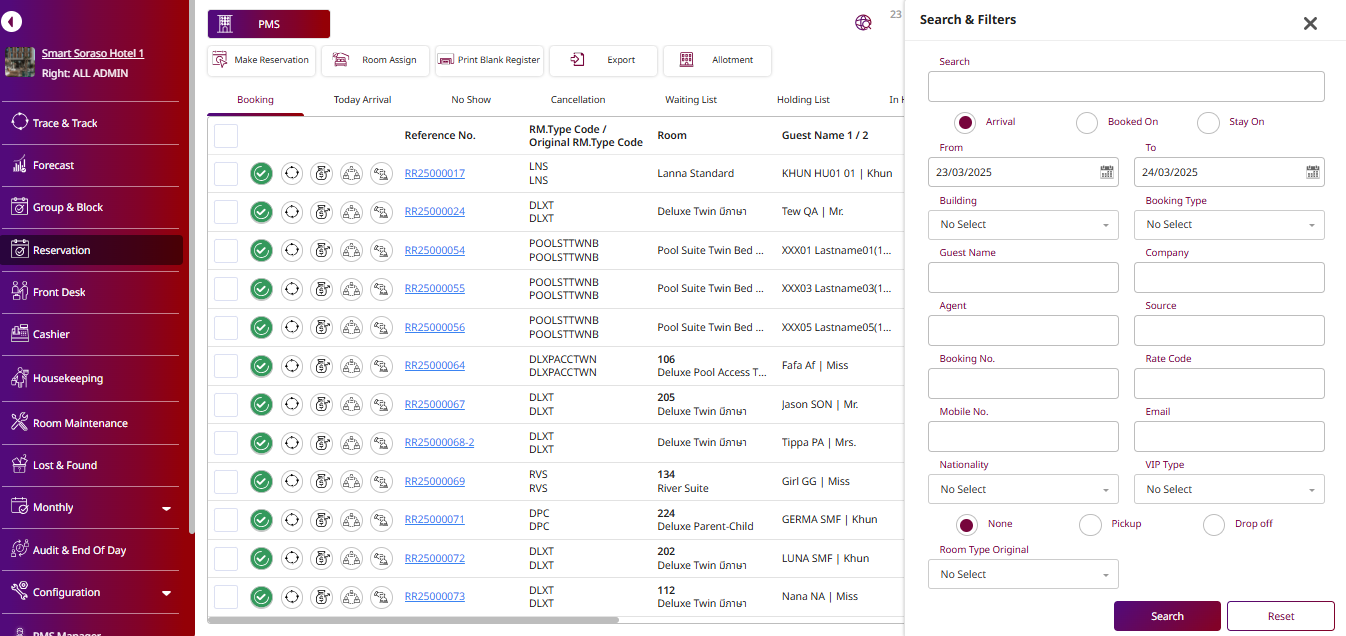Image resolution: width=1346 pixels, height=636 pixels.
Task: Select the Pickup radio option
Action: (x=1091, y=524)
